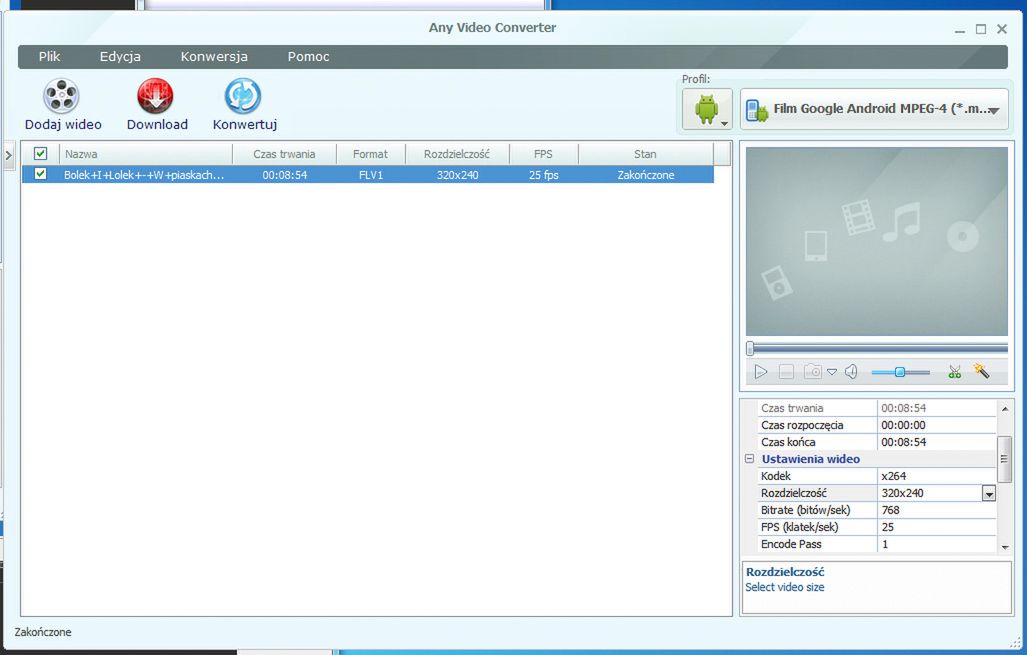Viewport: 1027px width, 655px height.
Task: Click the 25 fps cell in the list
Action: (x=544, y=175)
